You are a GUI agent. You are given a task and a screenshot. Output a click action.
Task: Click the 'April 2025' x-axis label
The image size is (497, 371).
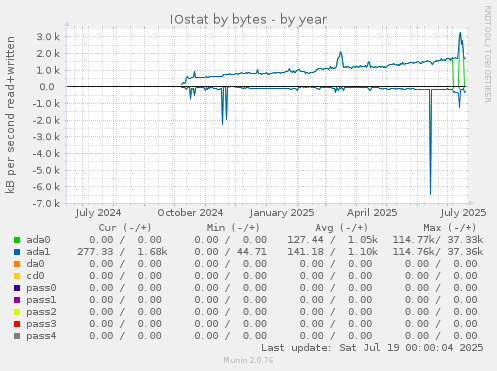click(372, 213)
